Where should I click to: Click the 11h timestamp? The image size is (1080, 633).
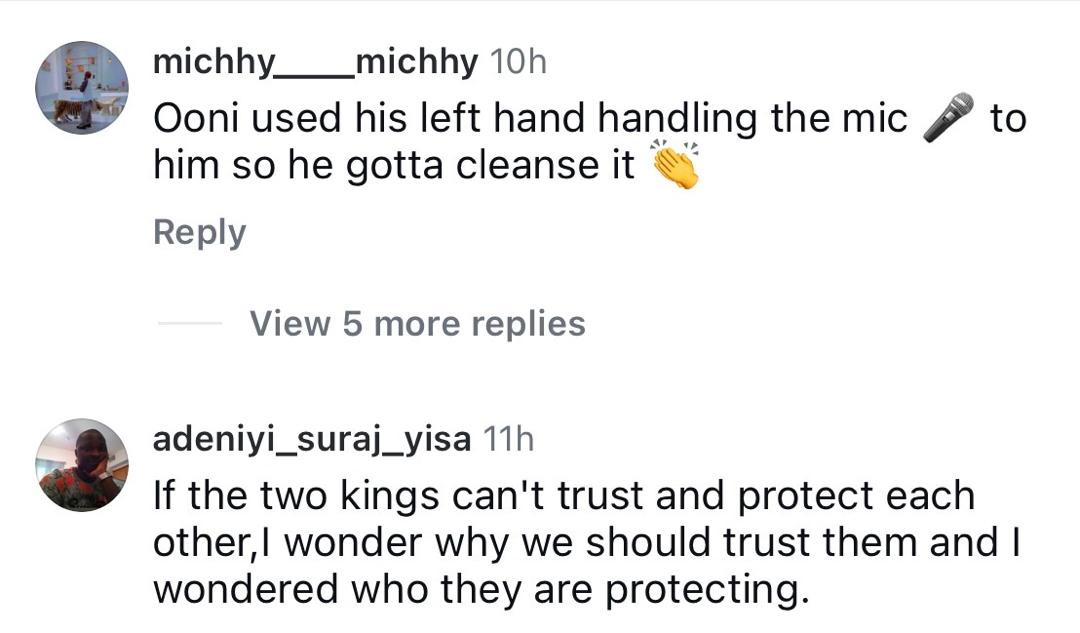(509, 438)
